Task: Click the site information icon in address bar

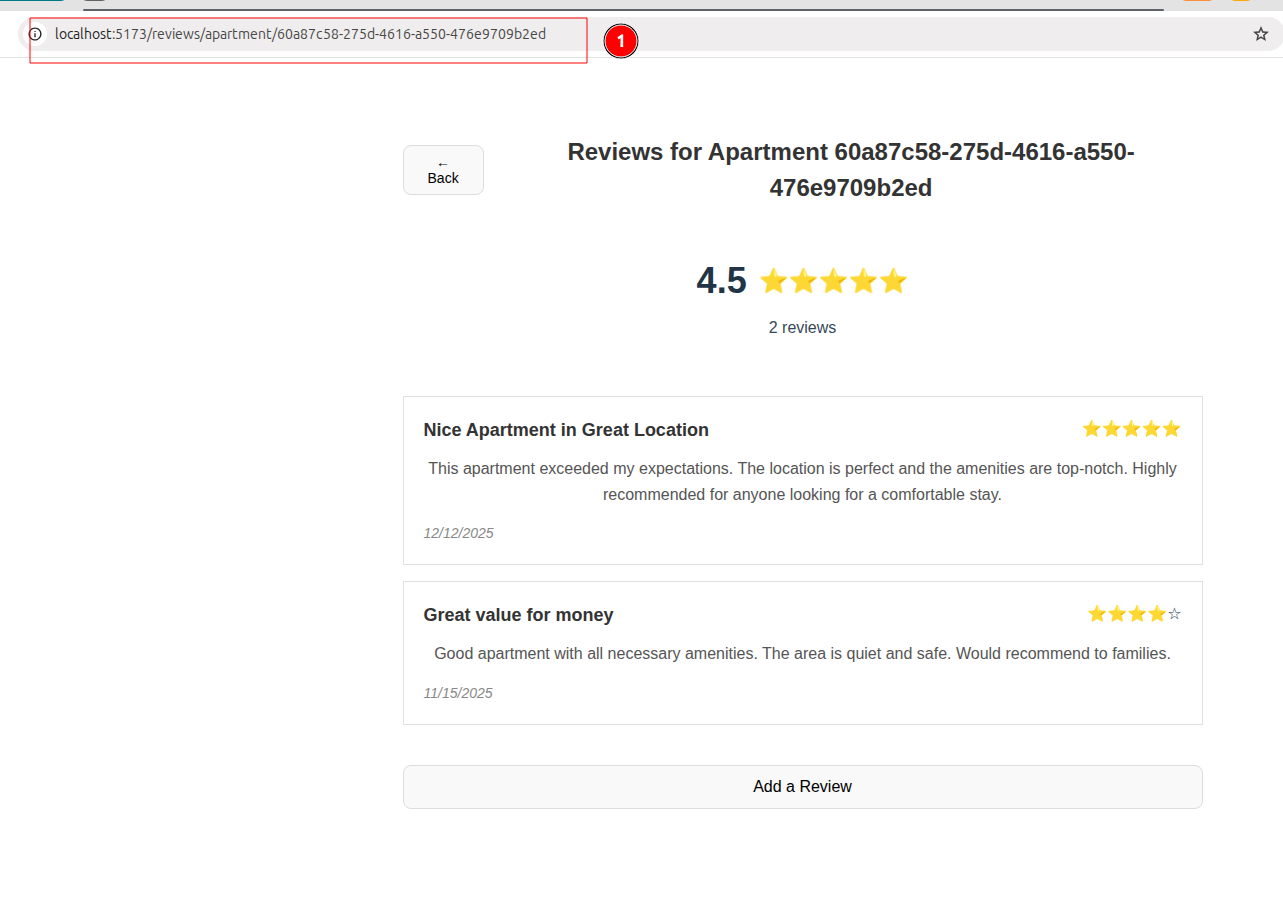Action: pos(35,34)
